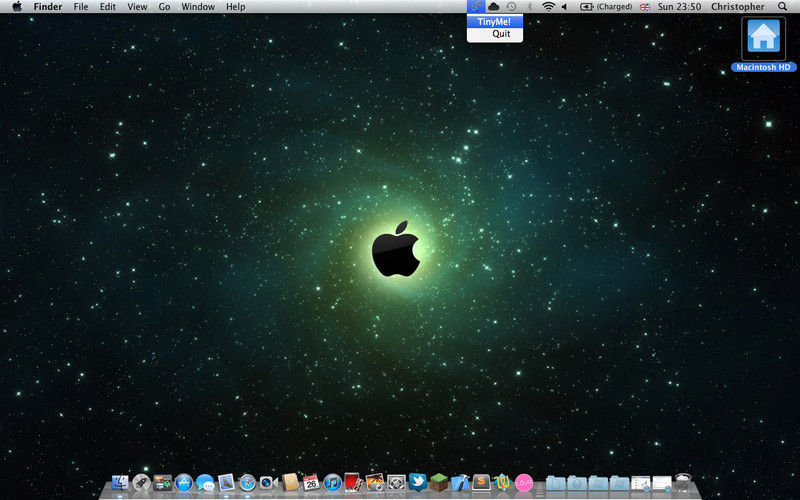Screen dimensions: 800x500
Task: Choose TinyMe! from the dropdown menu
Action: [494, 21]
